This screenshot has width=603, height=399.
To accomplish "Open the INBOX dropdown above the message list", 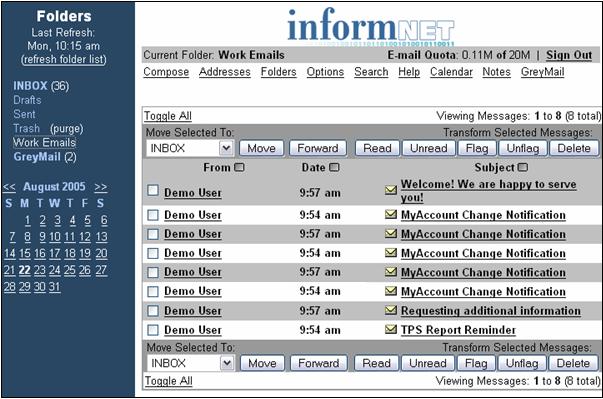I will click(x=190, y=148).
